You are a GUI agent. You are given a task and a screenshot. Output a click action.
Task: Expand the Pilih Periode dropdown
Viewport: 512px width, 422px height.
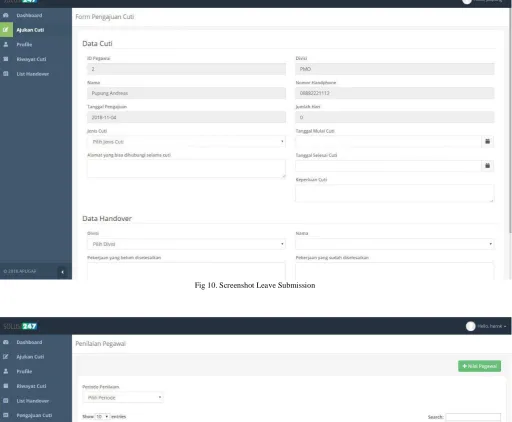123,397
